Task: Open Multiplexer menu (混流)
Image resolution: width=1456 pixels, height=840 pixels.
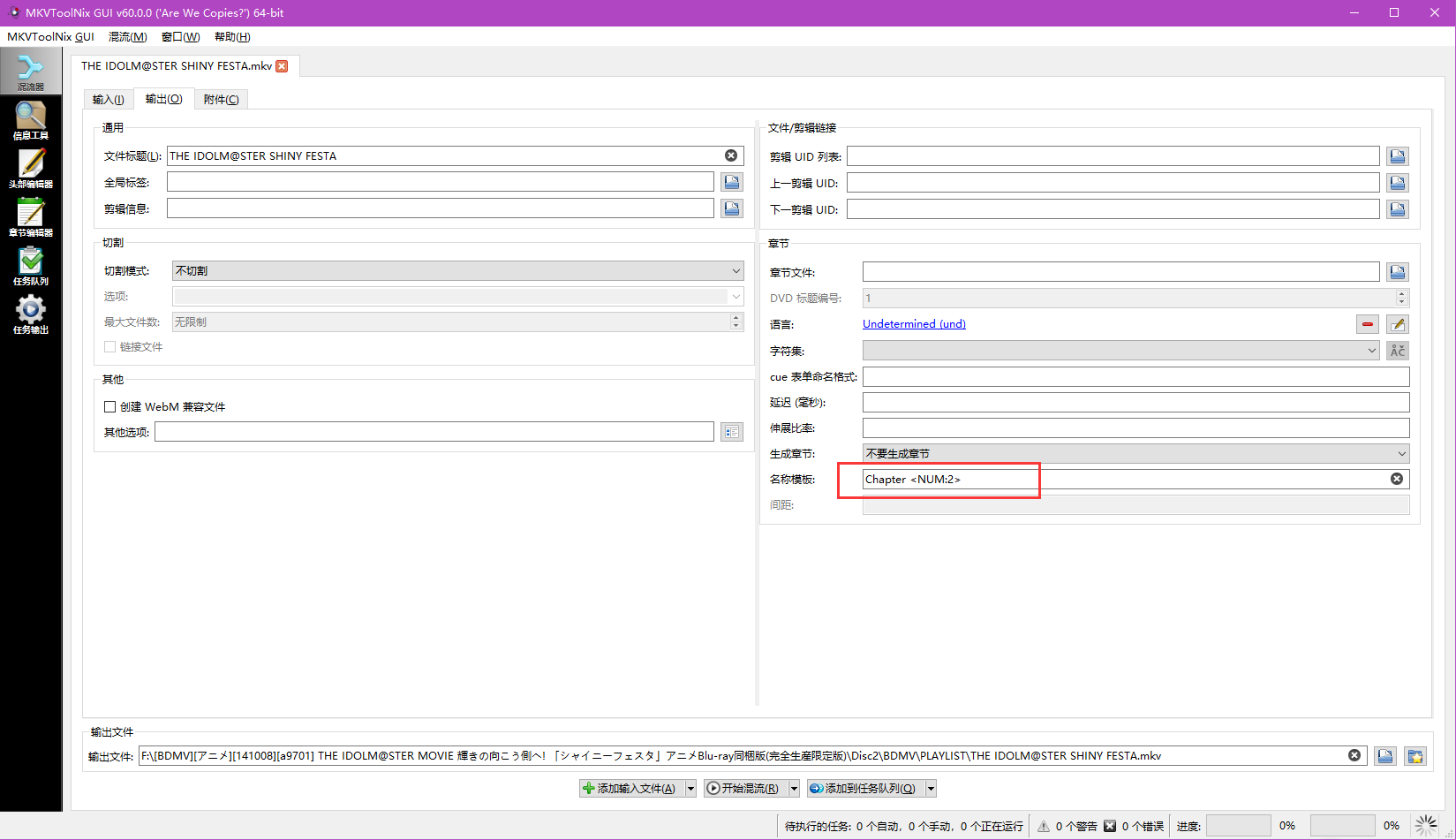Action: pyautogui.click(x=128, y=36)
